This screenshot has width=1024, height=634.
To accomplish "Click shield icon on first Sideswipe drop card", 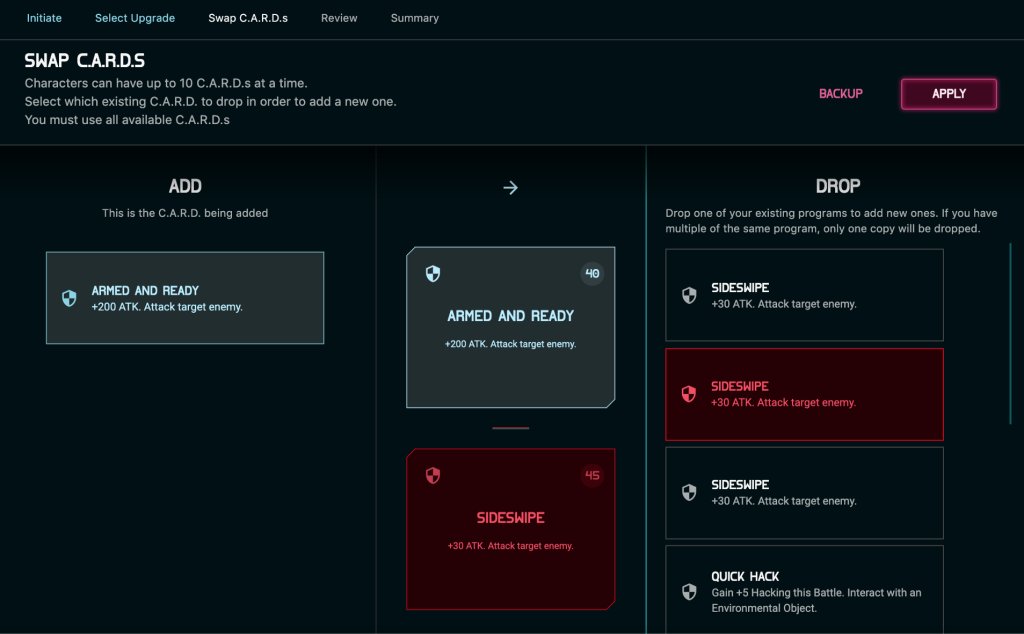I will point(689,295).
